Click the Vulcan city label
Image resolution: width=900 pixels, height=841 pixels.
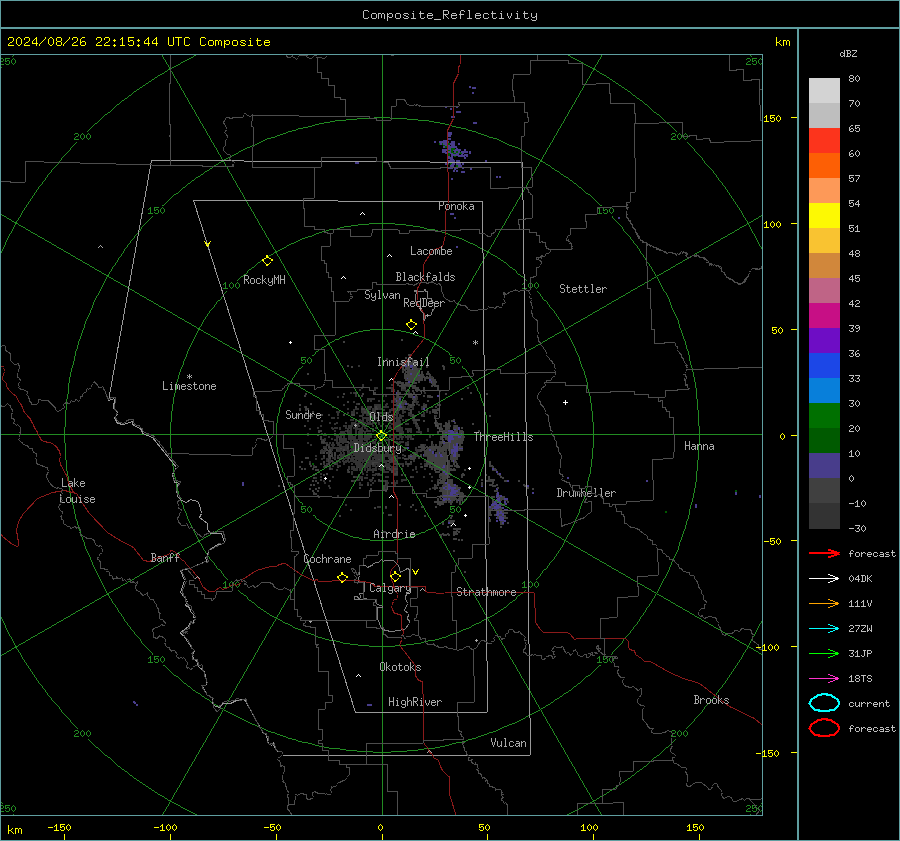point(509,743)
